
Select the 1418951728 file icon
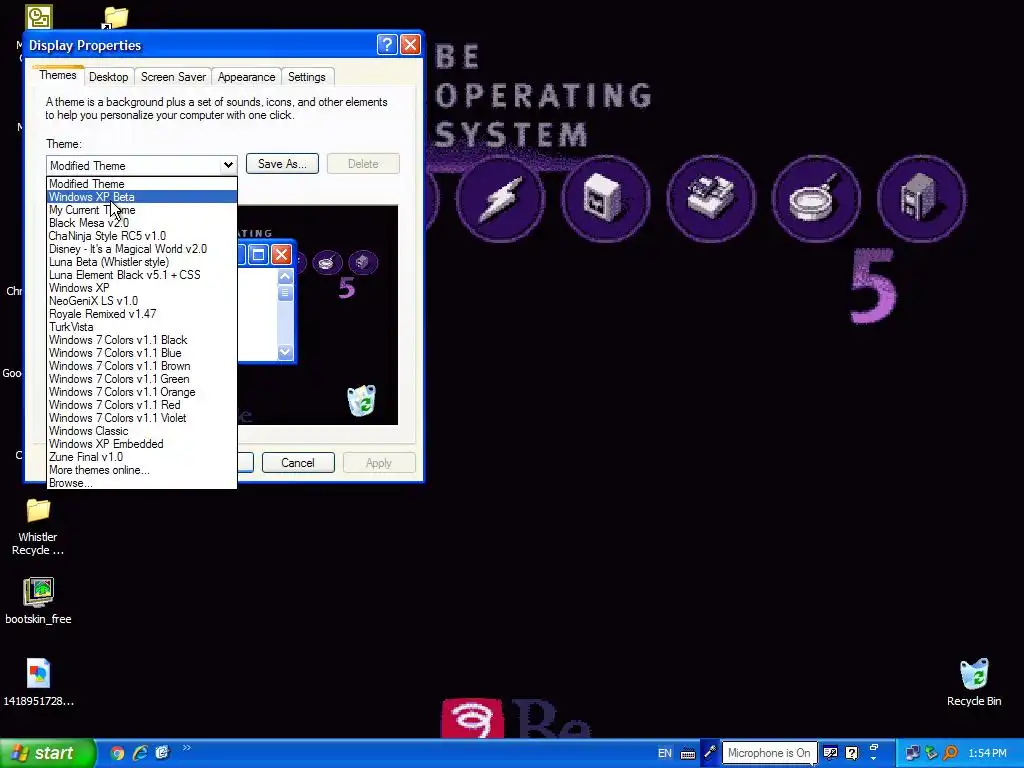(x=38, y=682)
